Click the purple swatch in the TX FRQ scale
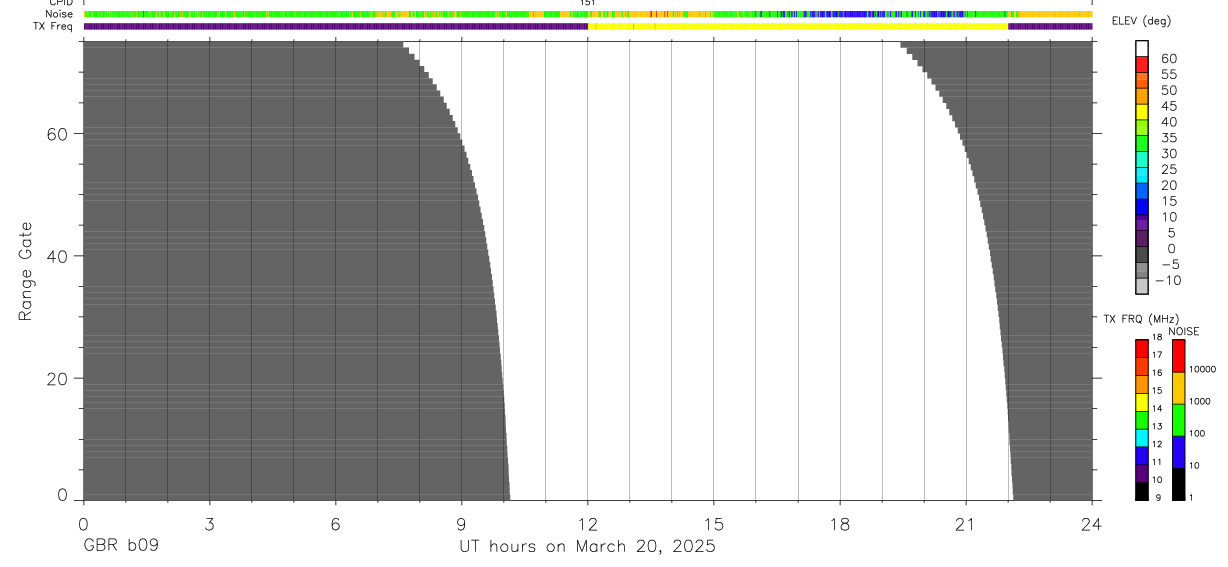This screenshot has width=1228, height=567. coord(1142,473)
